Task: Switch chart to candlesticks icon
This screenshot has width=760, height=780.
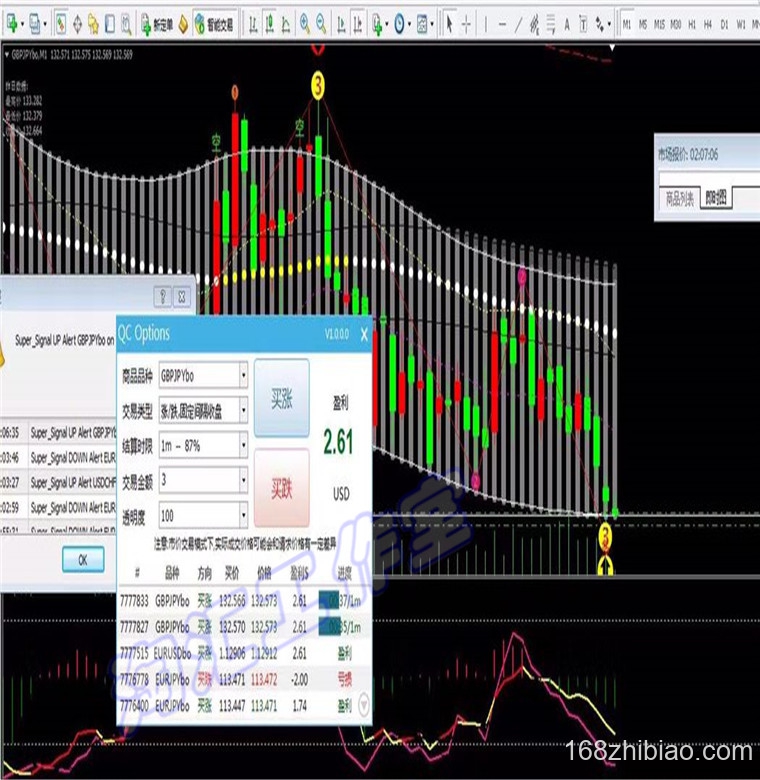Action: click(x=270, y=23)
